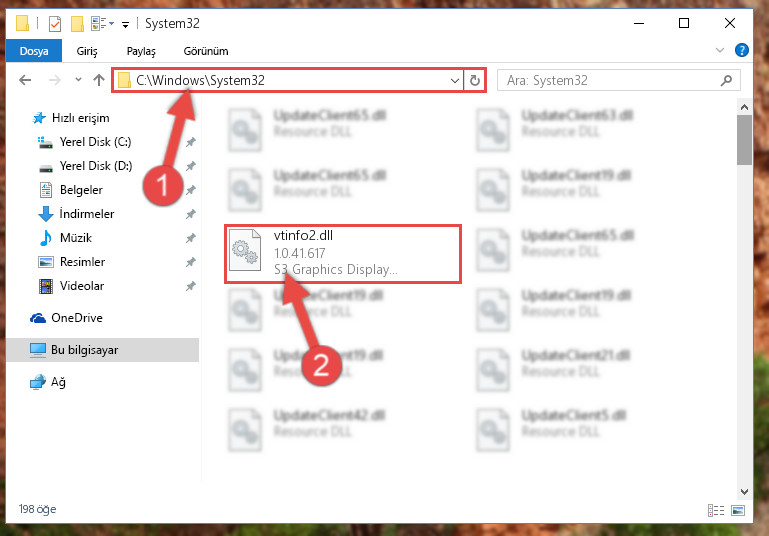This screenshot has width=769, height=536.
Task: Expand the address bar history dropdown
Action: click(455, 80)
